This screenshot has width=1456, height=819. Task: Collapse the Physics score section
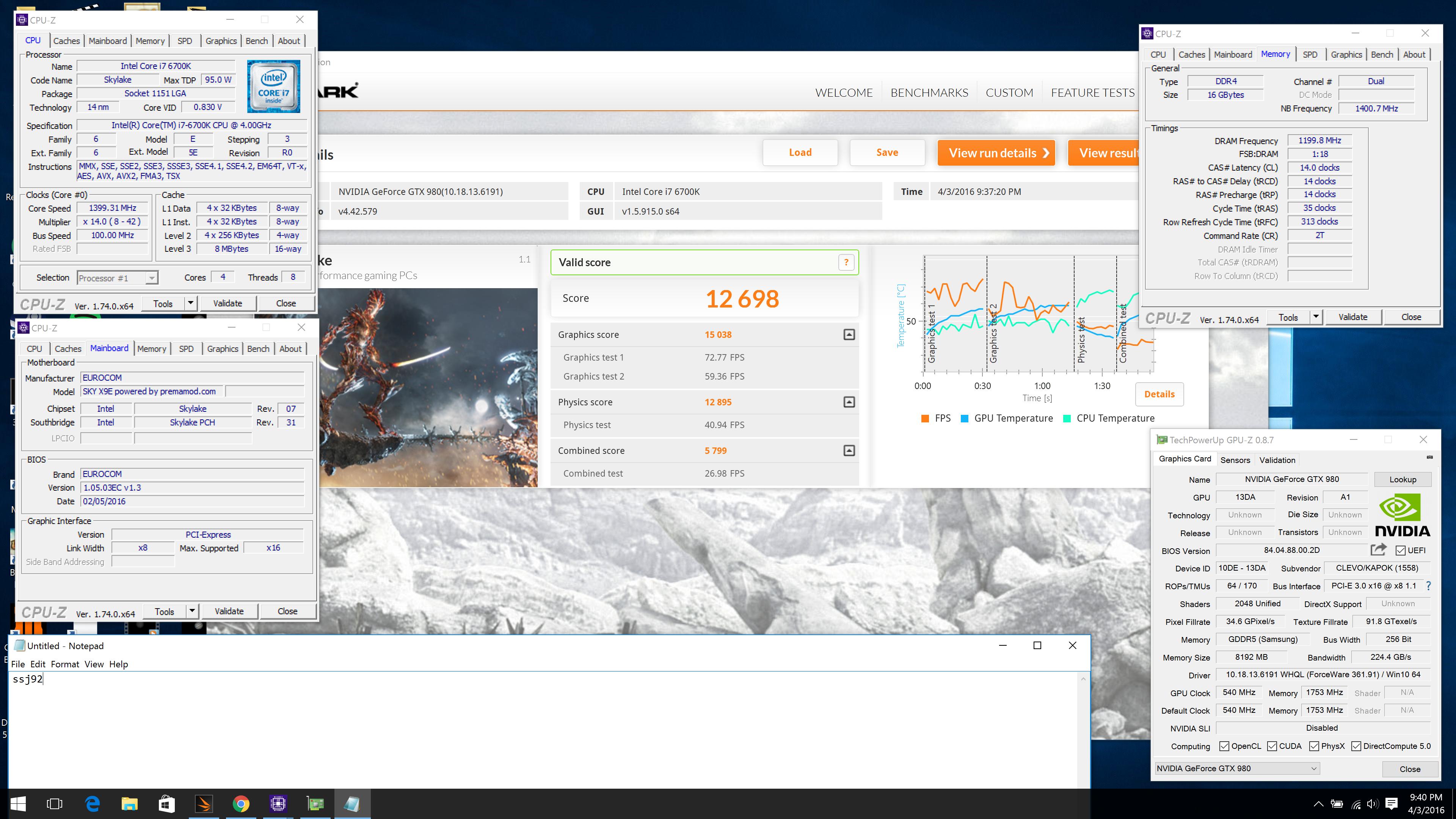849,402
